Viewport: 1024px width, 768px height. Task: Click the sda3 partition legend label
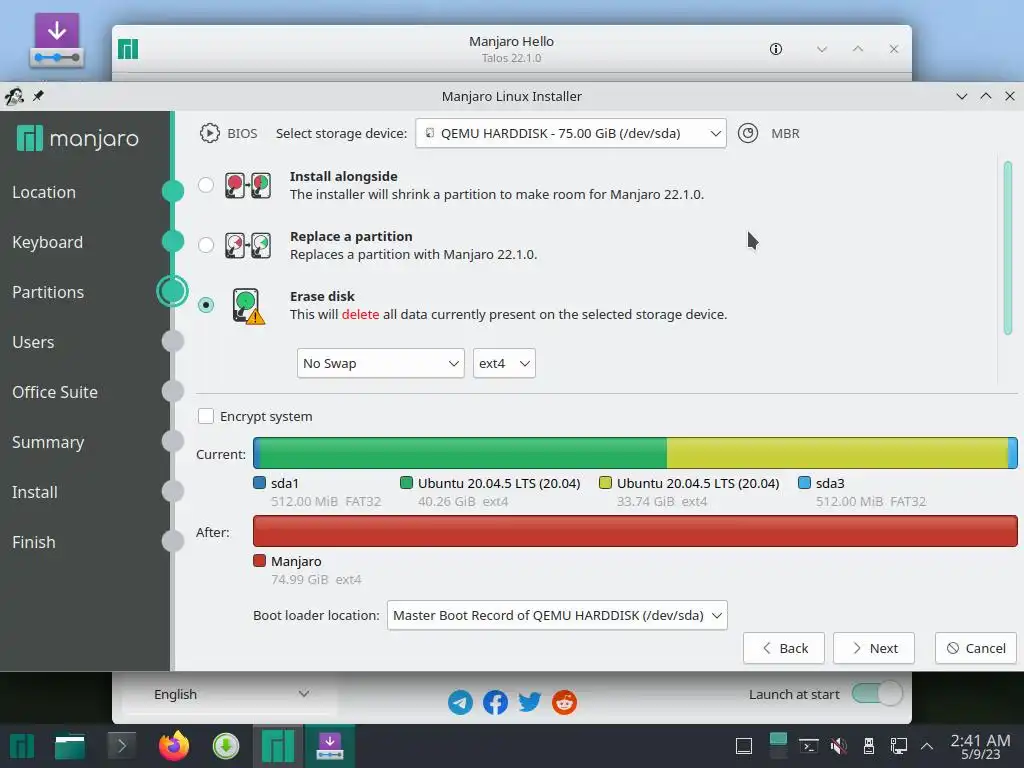click(x=830, y=483)
